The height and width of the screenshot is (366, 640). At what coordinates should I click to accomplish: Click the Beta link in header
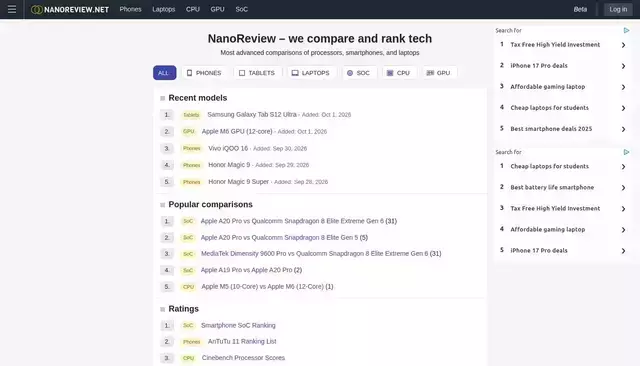580,9
